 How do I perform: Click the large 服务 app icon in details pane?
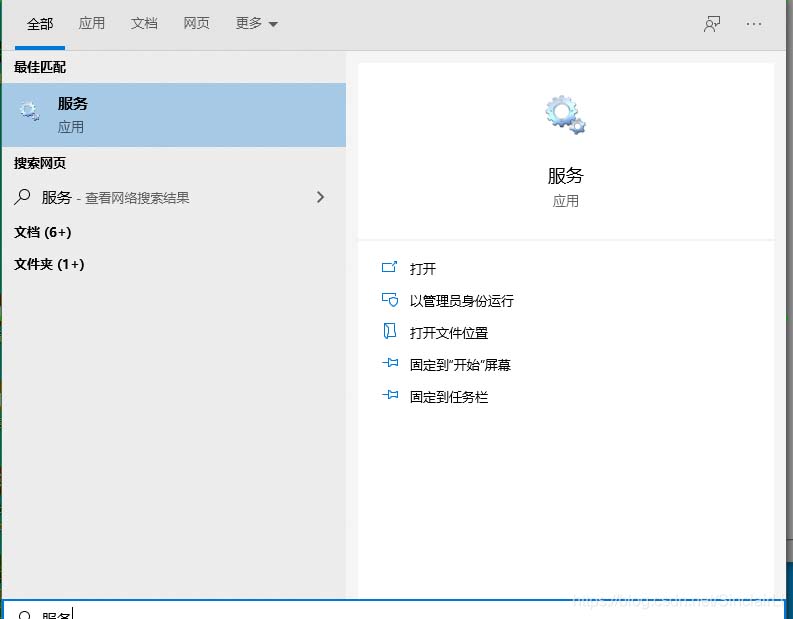pyautogui.click(x=565, y=115)
